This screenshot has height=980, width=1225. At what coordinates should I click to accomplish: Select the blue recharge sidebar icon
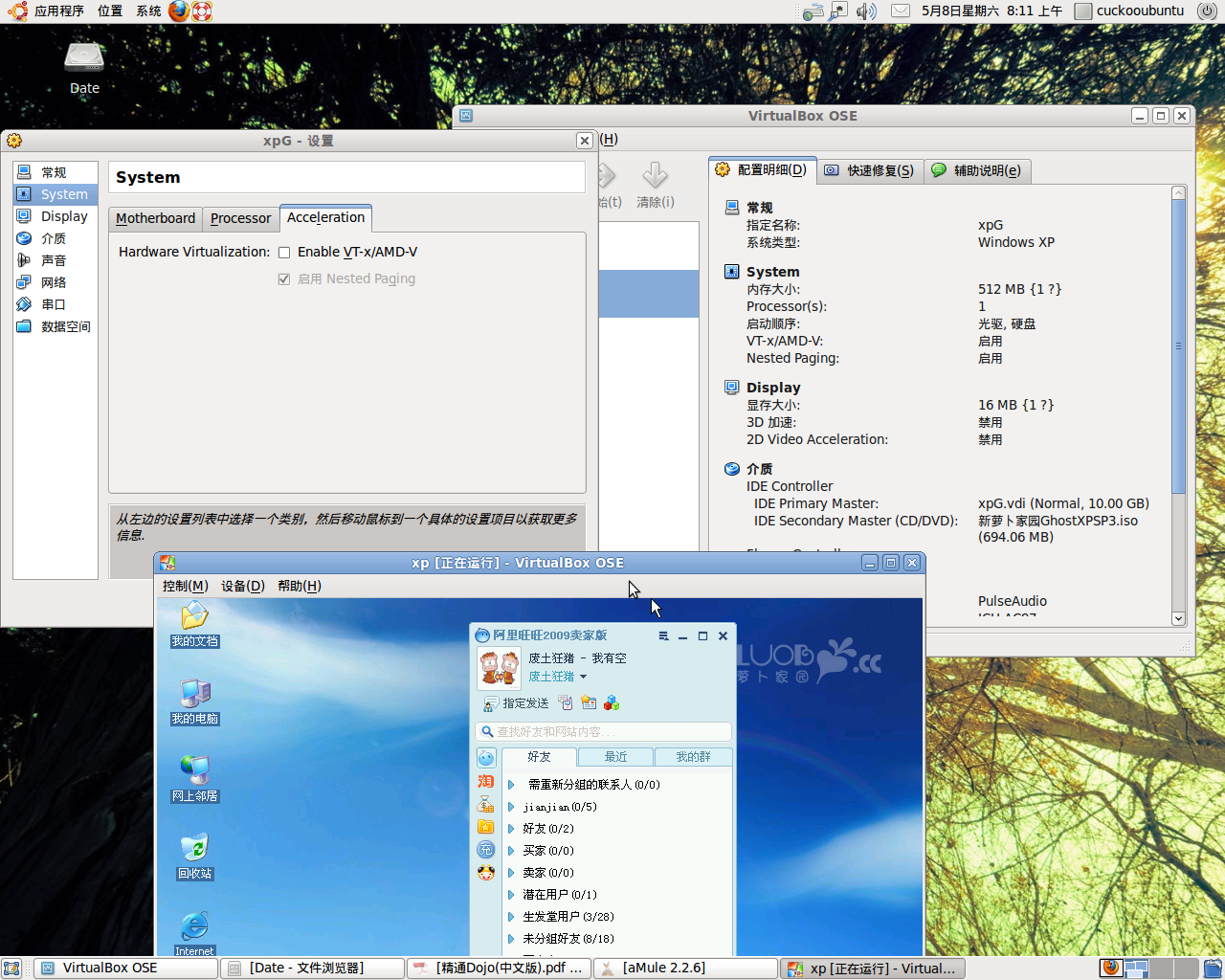pyautogui.click(x=486, y=850)
